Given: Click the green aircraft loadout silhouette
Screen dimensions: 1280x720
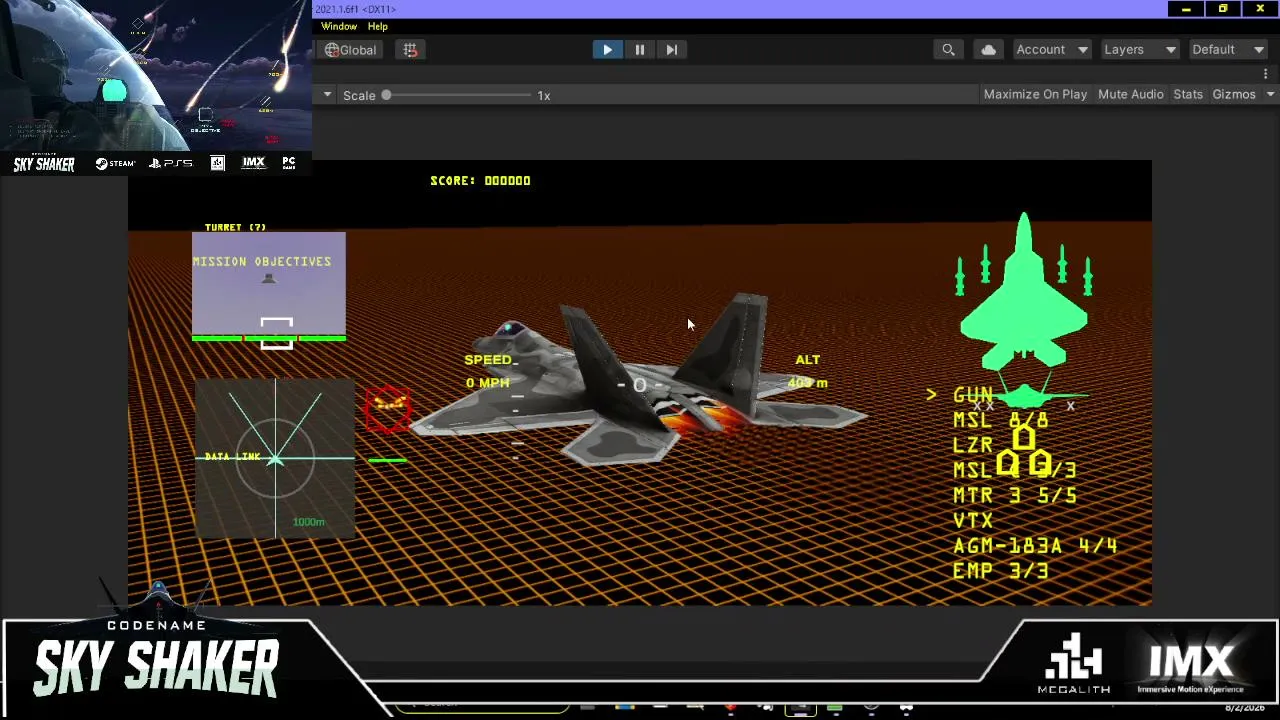Looking at the screenshot, I should tap(1023, 292).
